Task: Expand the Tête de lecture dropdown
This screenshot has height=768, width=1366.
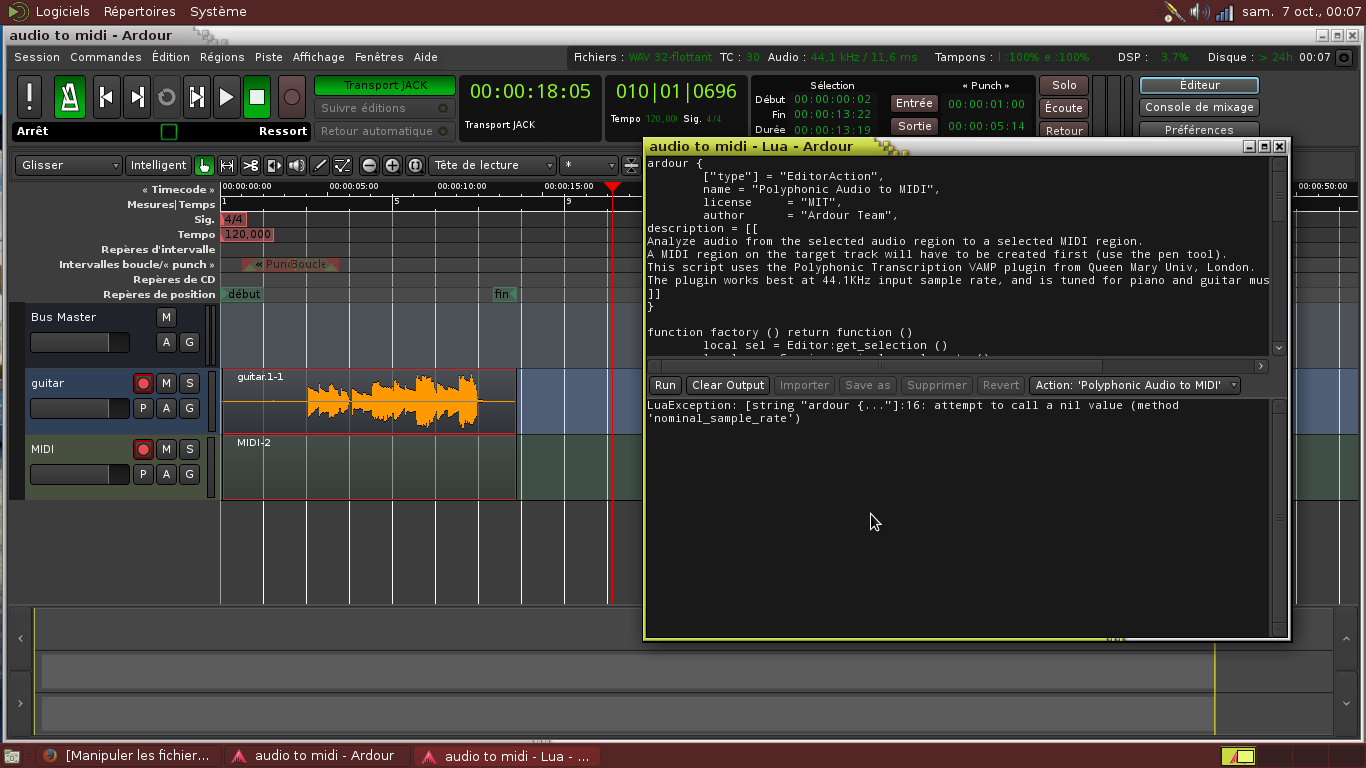Action: [x=492, y=166]
